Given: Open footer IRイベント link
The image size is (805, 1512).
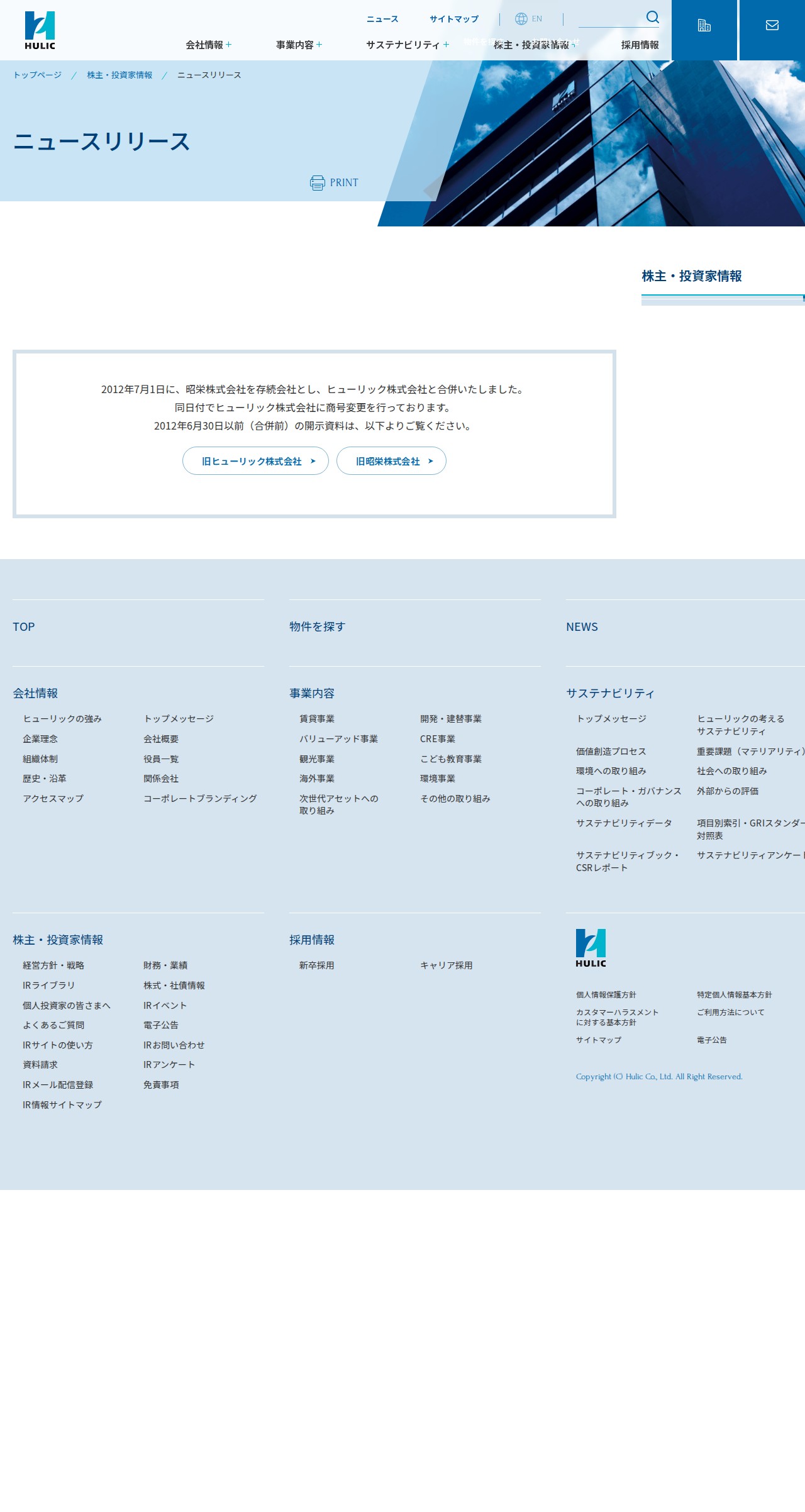Looking at the screenshot, I should coord(165,1006).
